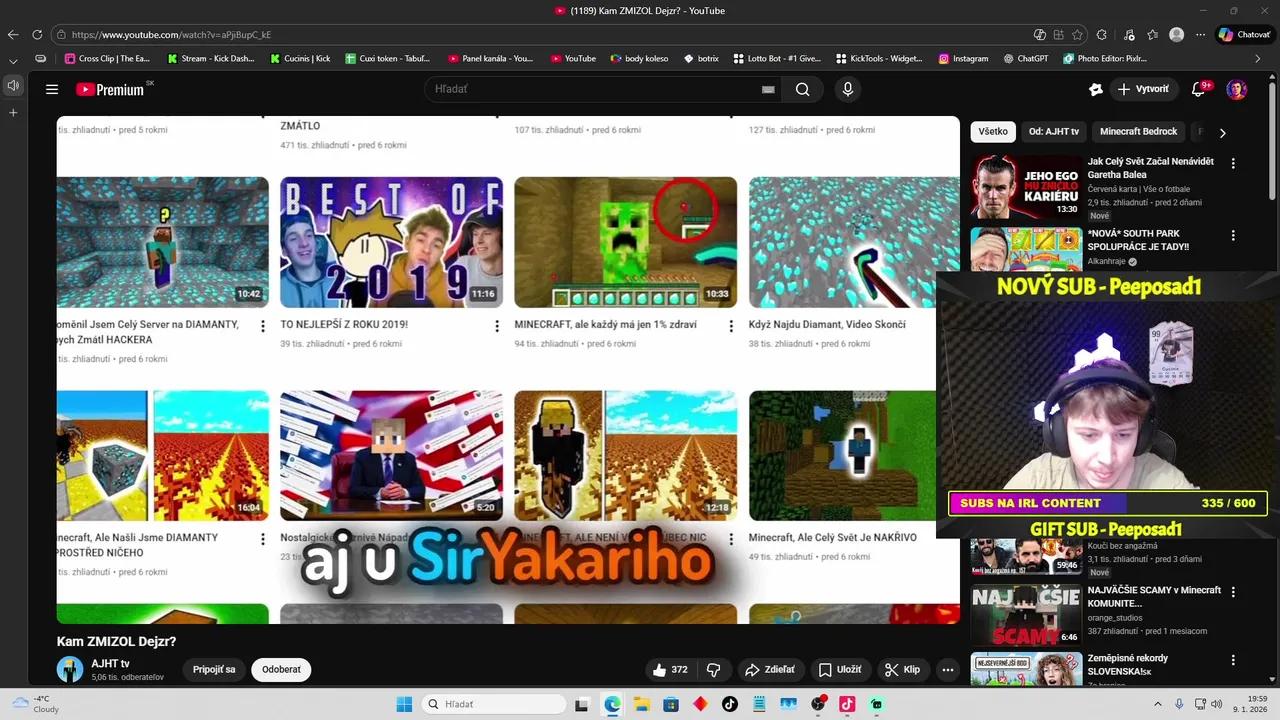Open the YouTube hamburger guide menu
This screenshot has height=720, width=1280.
coord(52,89)
